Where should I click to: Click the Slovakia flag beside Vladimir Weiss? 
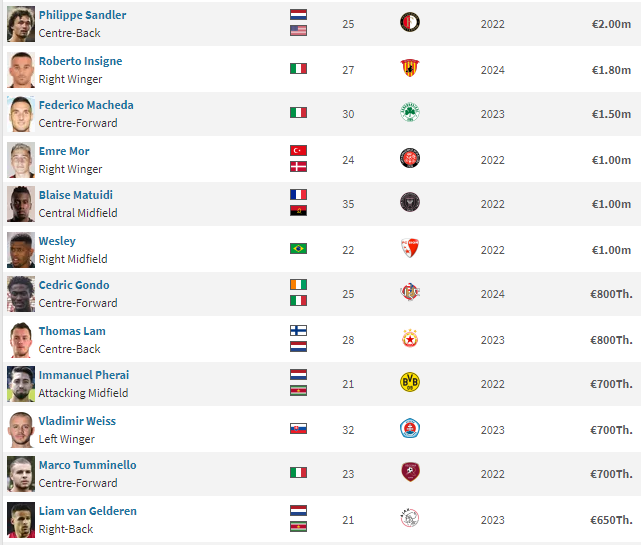[298, 429]
